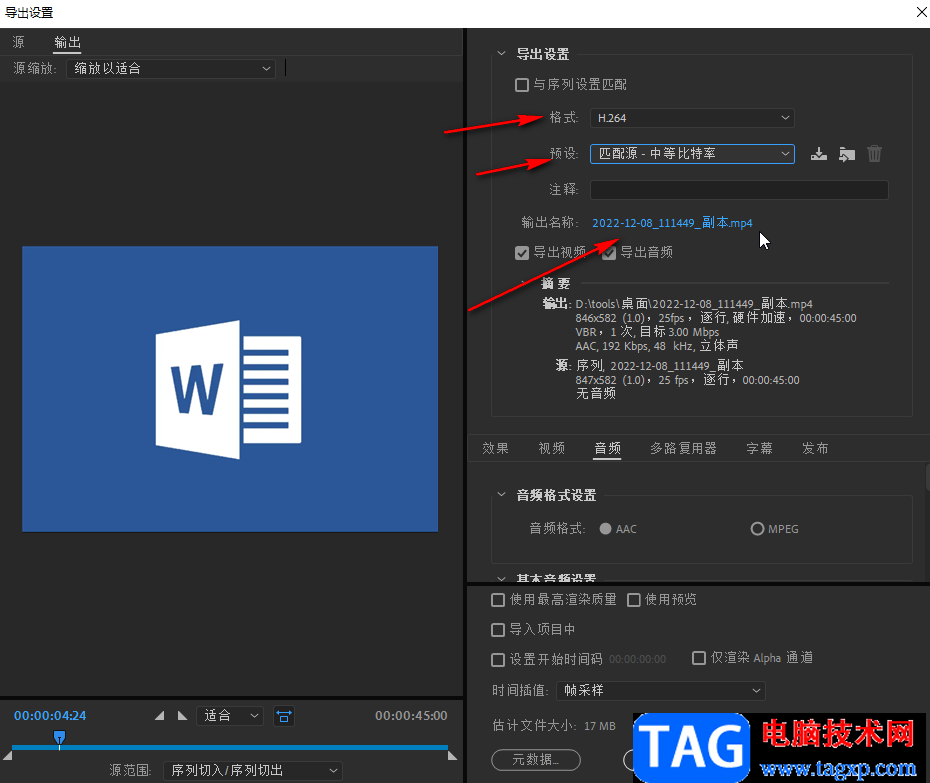Open the 格式 H.264 dropdown
The height and width of the screenshot is (783, 930).
click(x=692, y=118)
